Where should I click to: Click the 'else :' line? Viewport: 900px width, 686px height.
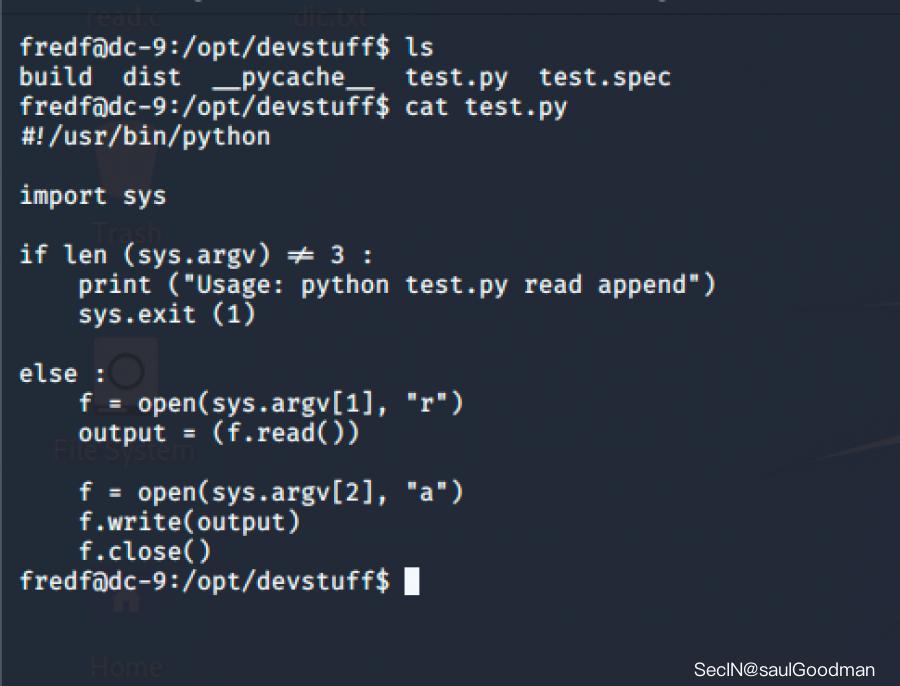coord(63,374)
